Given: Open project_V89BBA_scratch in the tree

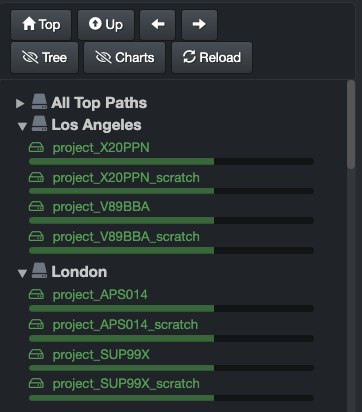Looking at the screenshot, I should coord(126,237).
